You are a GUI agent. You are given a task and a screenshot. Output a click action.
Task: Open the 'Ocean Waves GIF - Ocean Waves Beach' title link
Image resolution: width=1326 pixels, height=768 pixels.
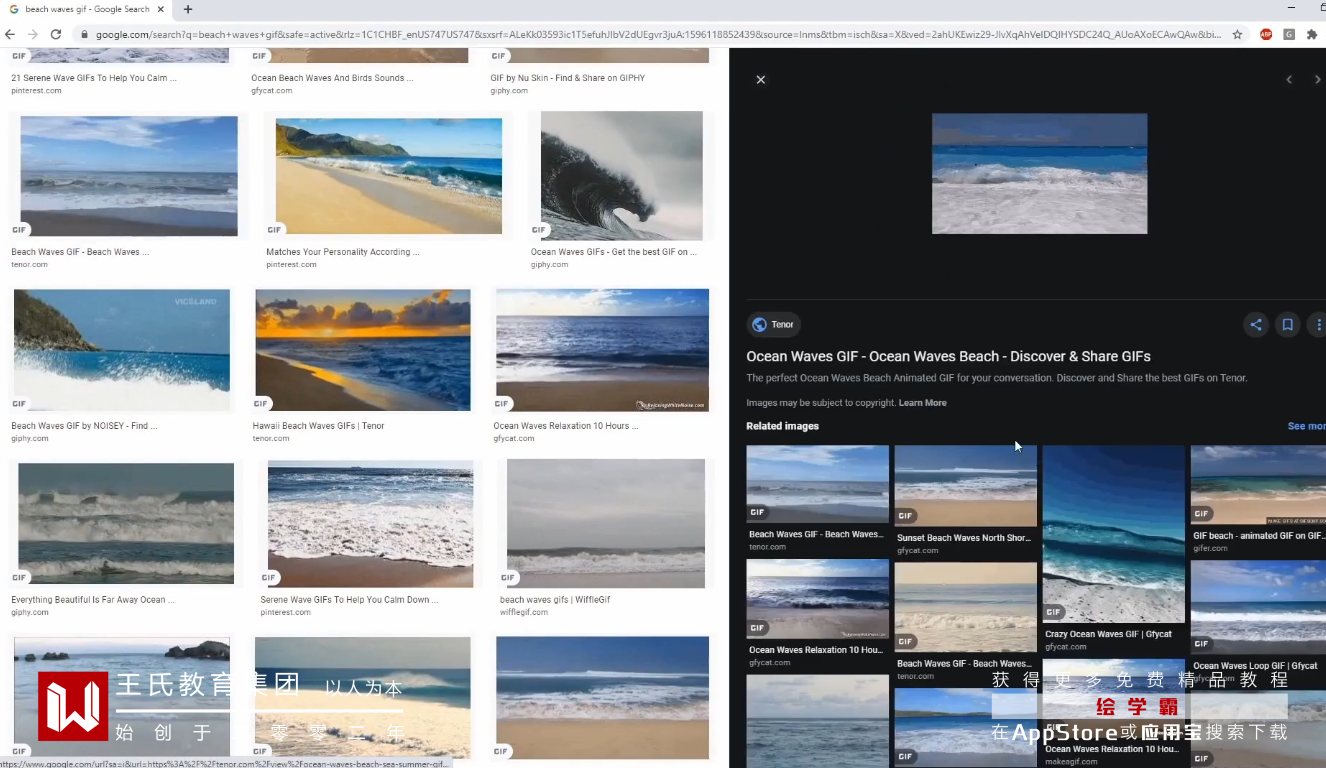point(948,356)
